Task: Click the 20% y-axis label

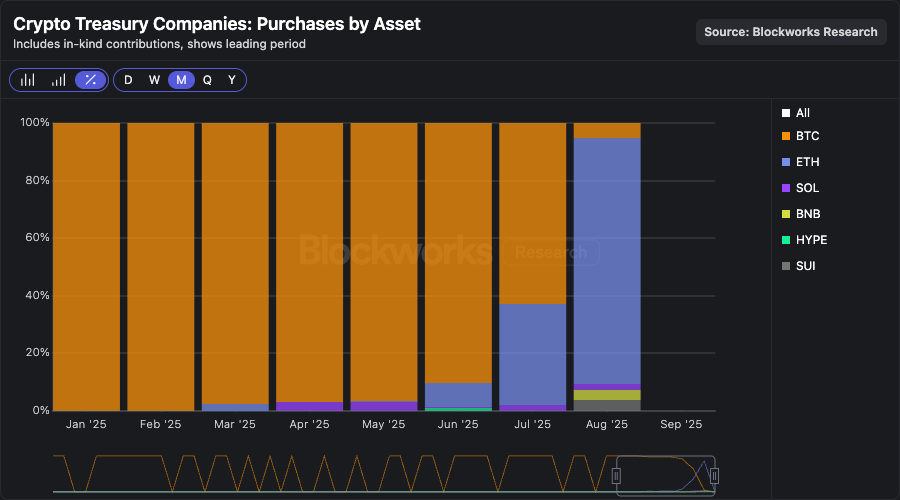Action: [37, 352]
